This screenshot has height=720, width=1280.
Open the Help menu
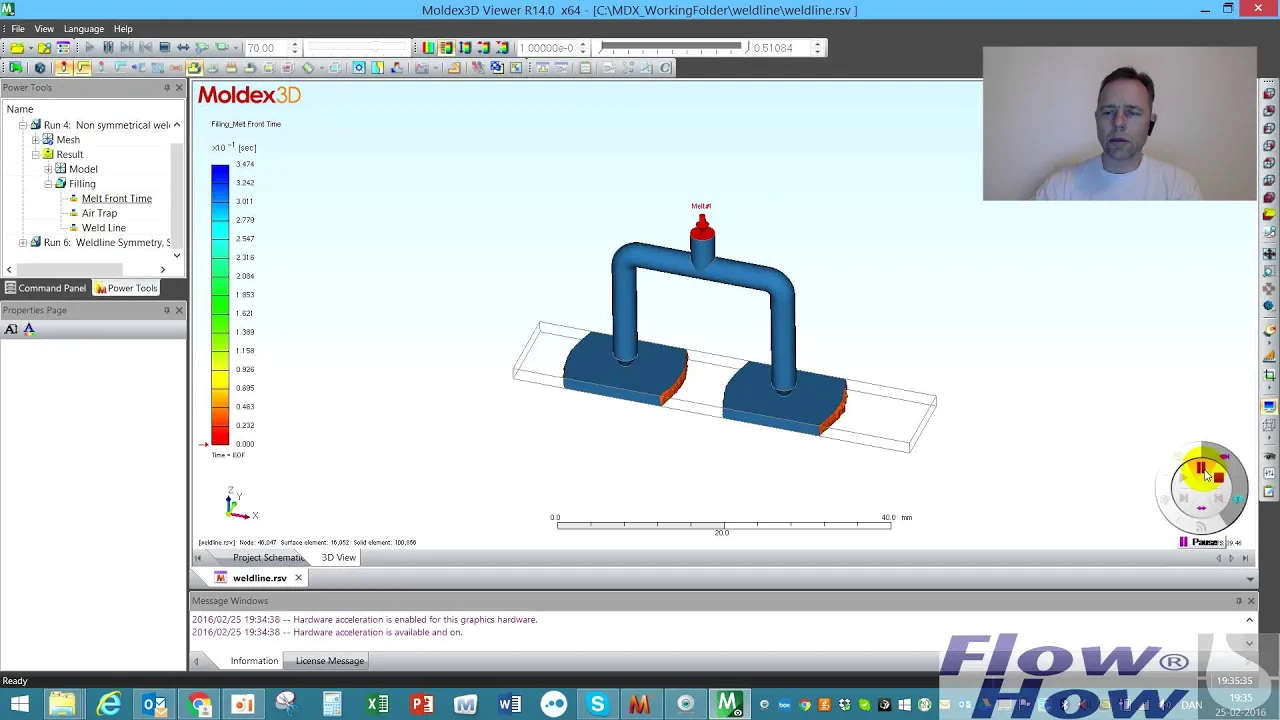[x=123, y=28]
